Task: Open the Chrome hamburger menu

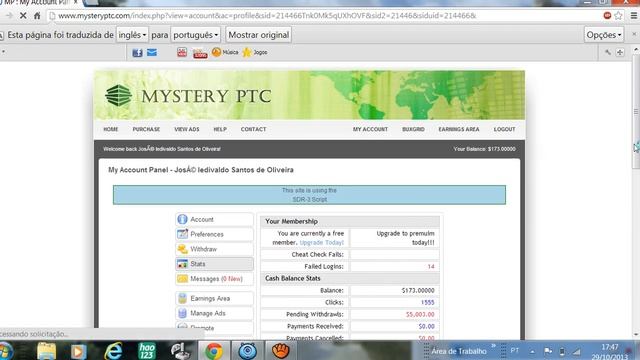Action: 634,16
